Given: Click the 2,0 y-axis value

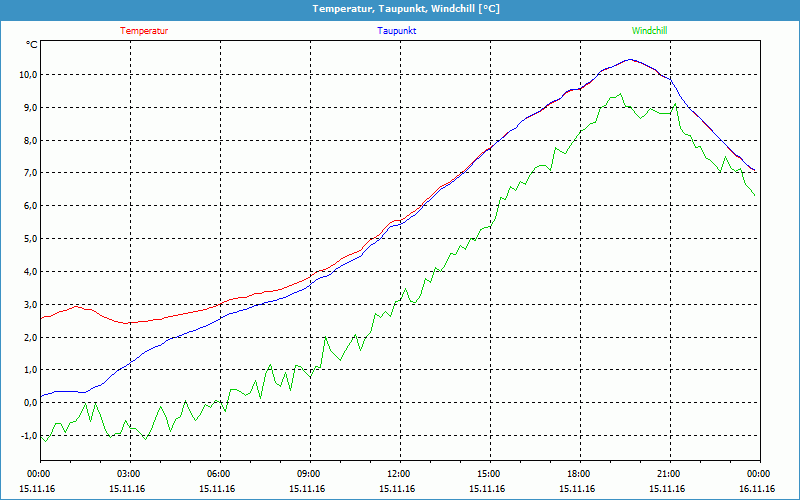Looking at the screenshot, I should coord(28,337).
